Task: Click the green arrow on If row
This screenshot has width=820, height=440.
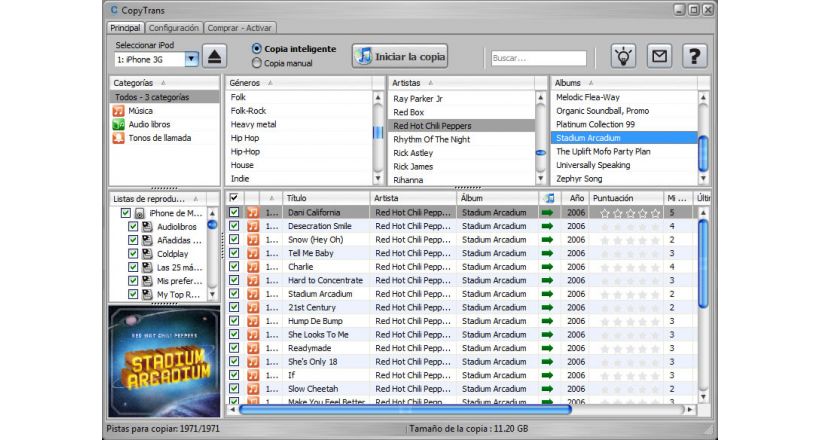Action: [548, 375]
